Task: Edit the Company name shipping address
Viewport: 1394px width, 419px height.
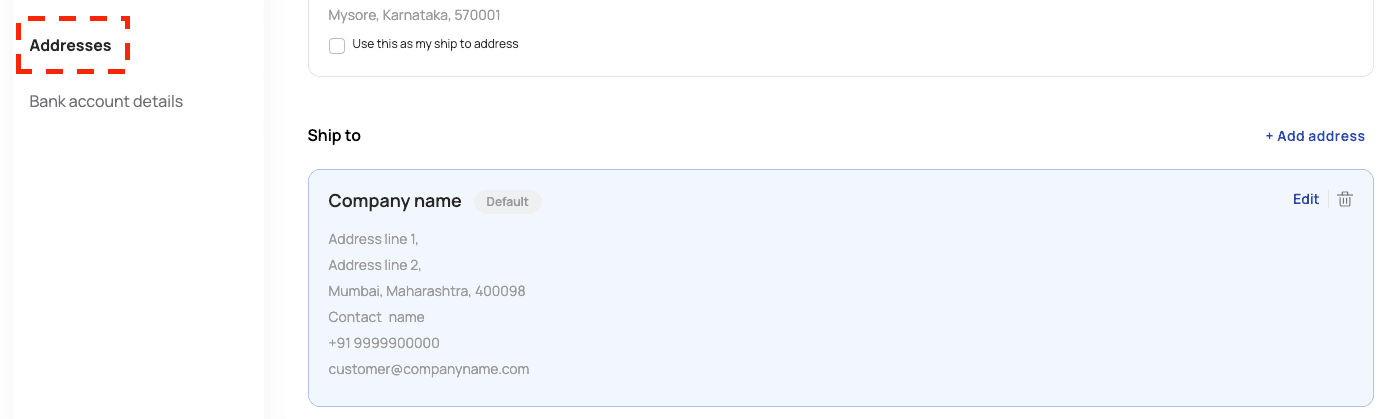Action: point(1305,199)
